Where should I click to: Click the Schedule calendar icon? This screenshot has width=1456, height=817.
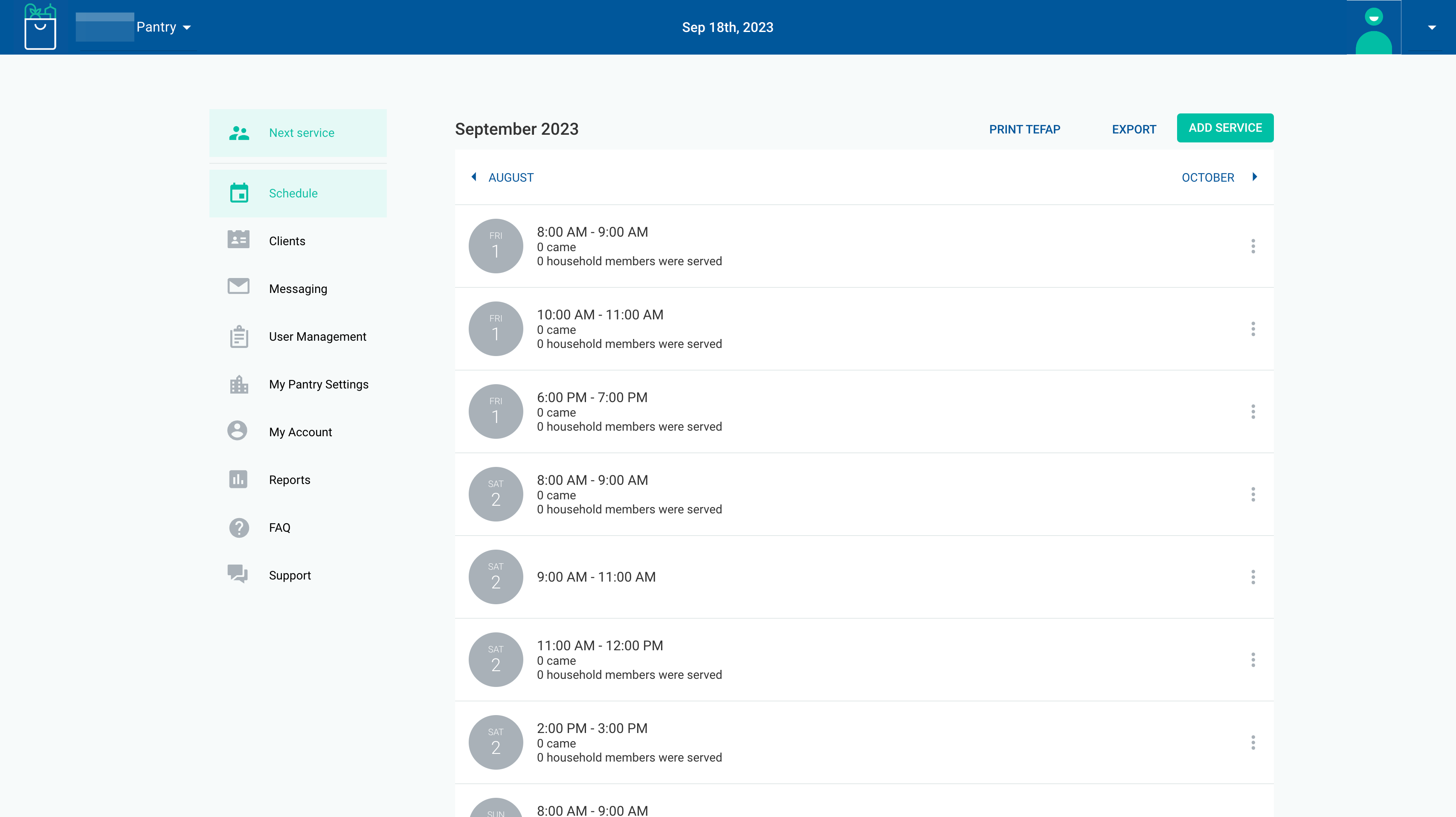tap(239, 193)
